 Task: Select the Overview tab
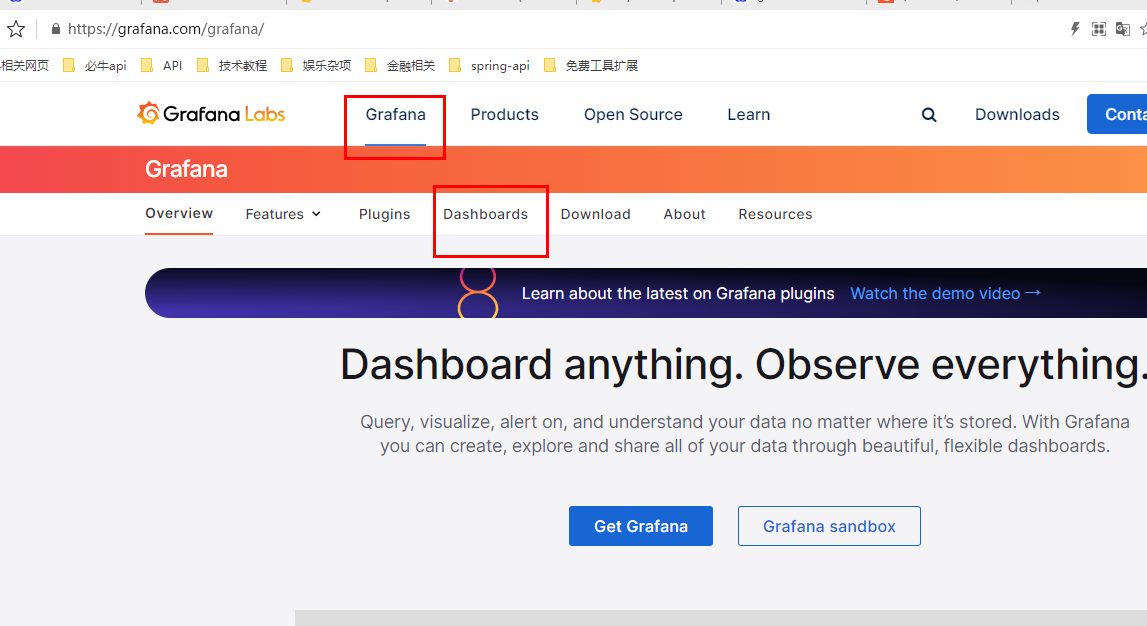(x=179, y=214)
